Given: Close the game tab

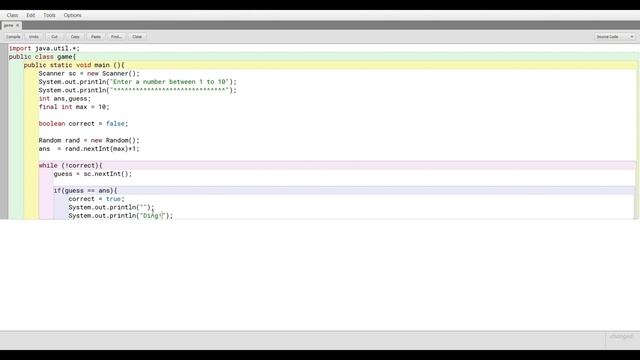Looking at the screenshot, I should coord(18,25).
